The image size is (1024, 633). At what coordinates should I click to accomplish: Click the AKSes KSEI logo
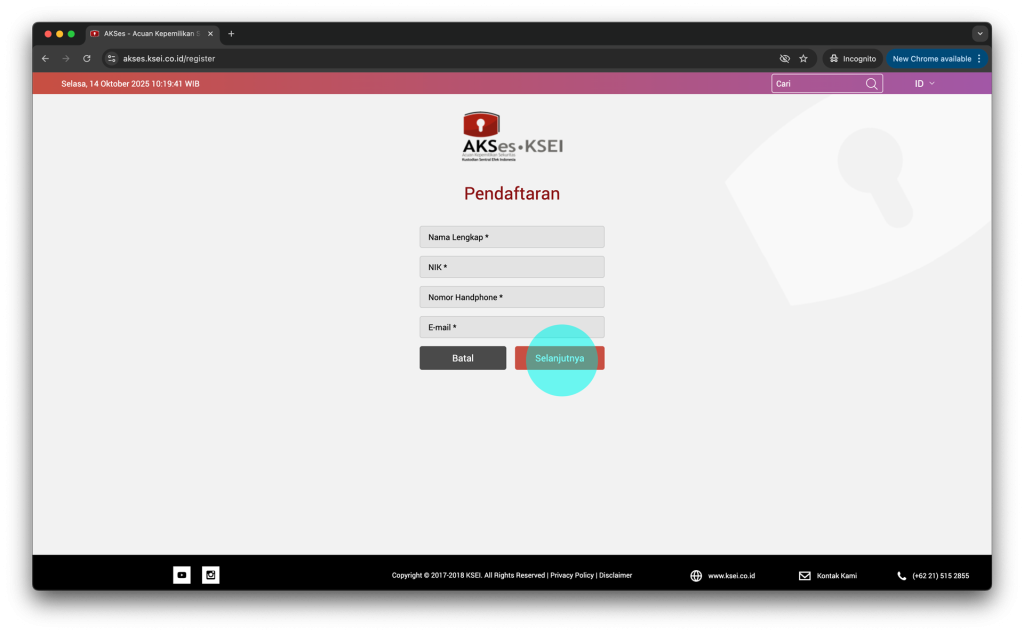(512, 137)
